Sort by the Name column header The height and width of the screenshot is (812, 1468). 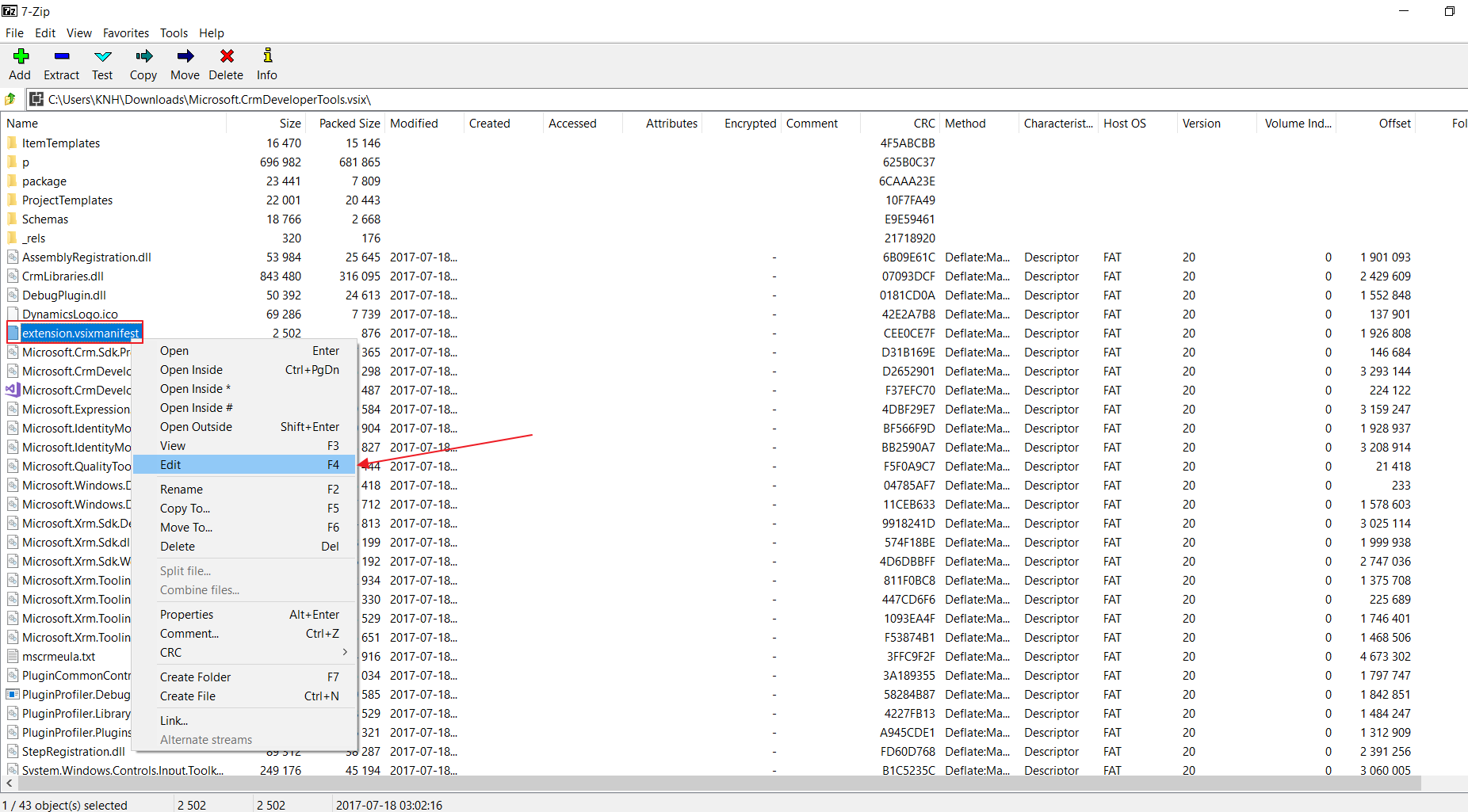tap(114, 124)
